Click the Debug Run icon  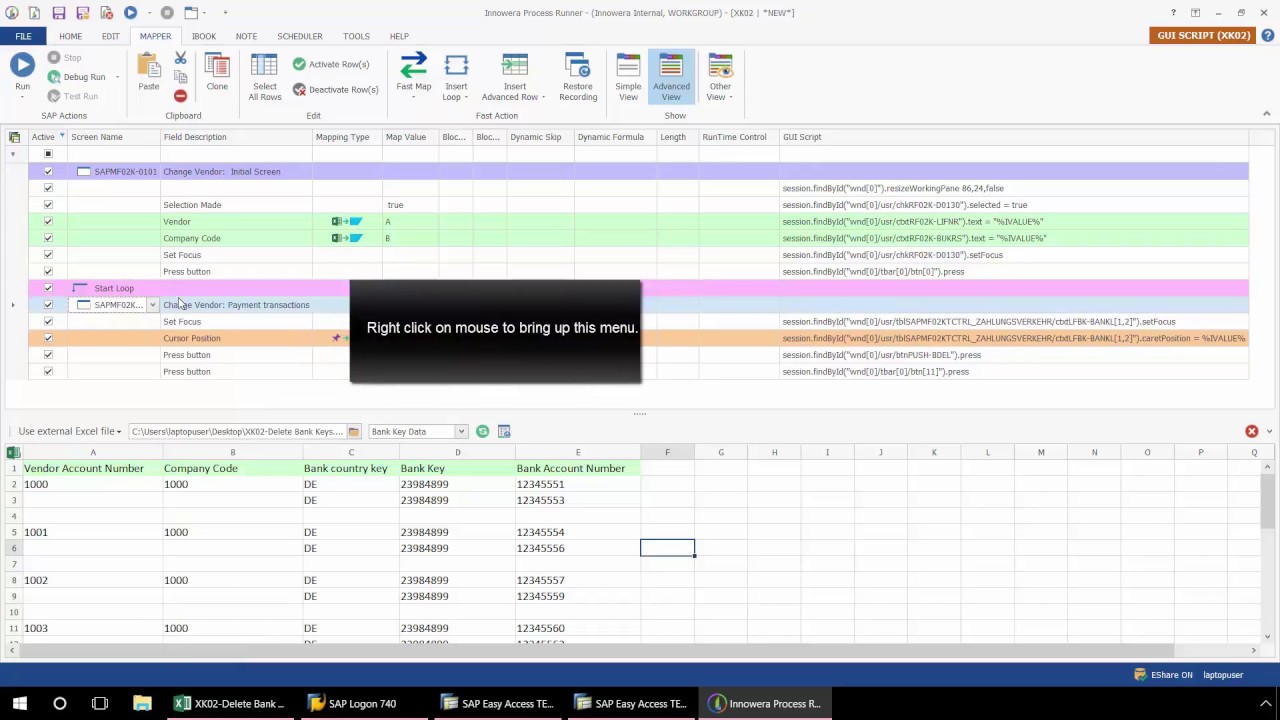(x=54, y=77)
